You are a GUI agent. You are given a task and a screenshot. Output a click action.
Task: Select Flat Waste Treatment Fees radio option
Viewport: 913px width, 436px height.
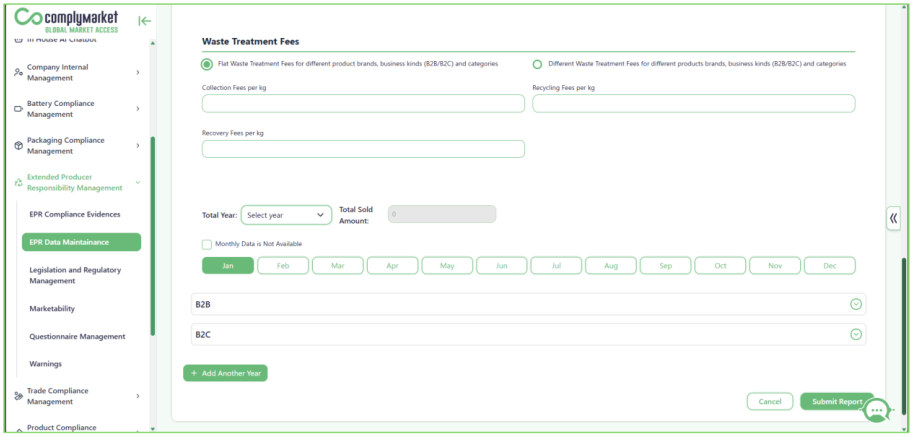tap(207, 64)
